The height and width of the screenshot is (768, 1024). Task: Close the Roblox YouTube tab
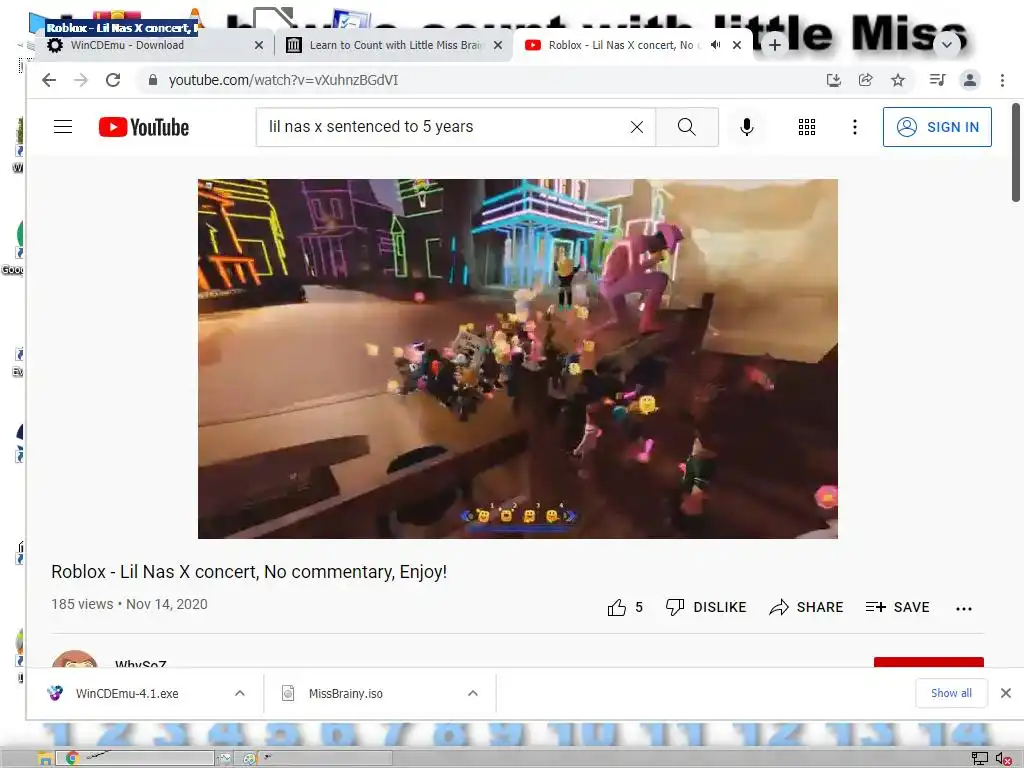(x=737, y=45)
